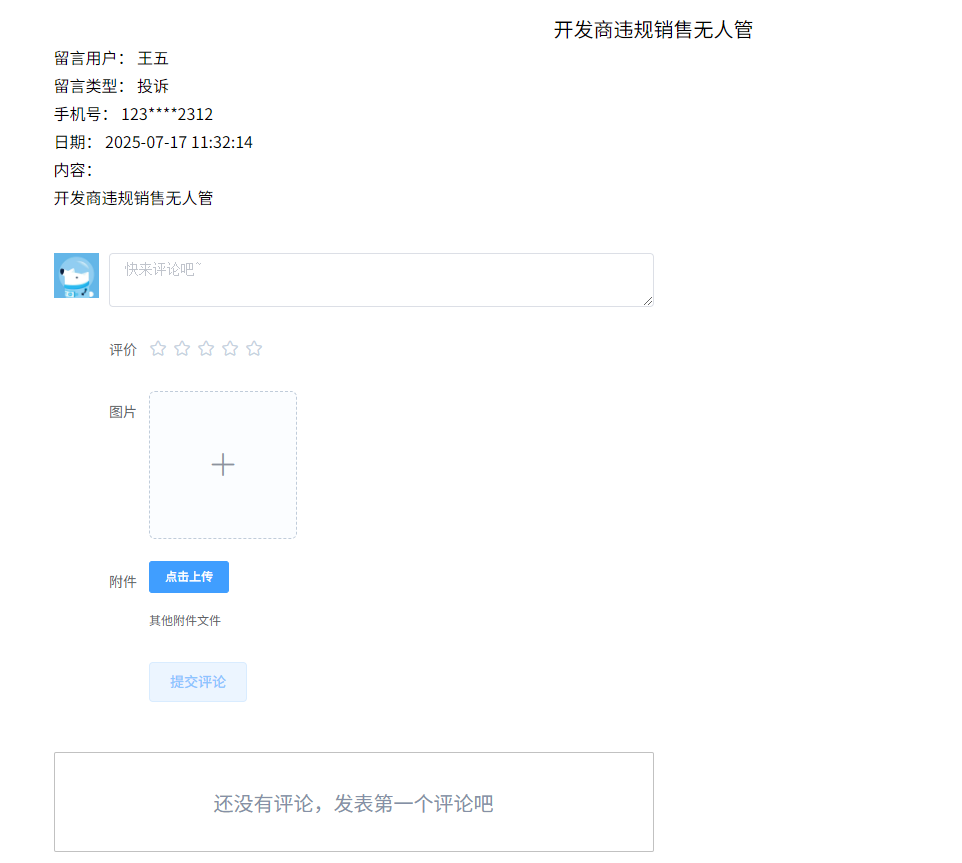Choose the fourth star rating
962x863 pixels.
[230, 349]
